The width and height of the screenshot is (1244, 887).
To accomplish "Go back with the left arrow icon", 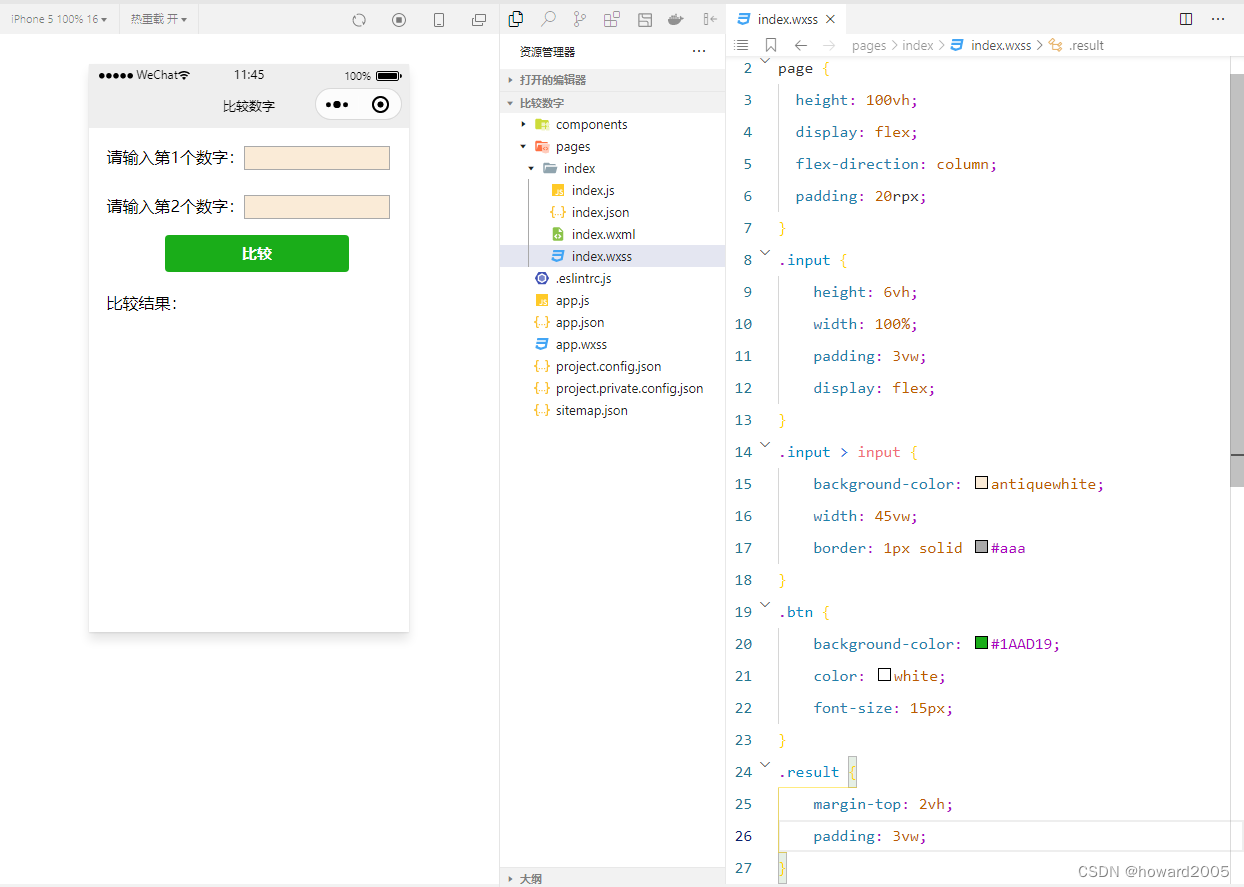I will [x=800, y=45].
